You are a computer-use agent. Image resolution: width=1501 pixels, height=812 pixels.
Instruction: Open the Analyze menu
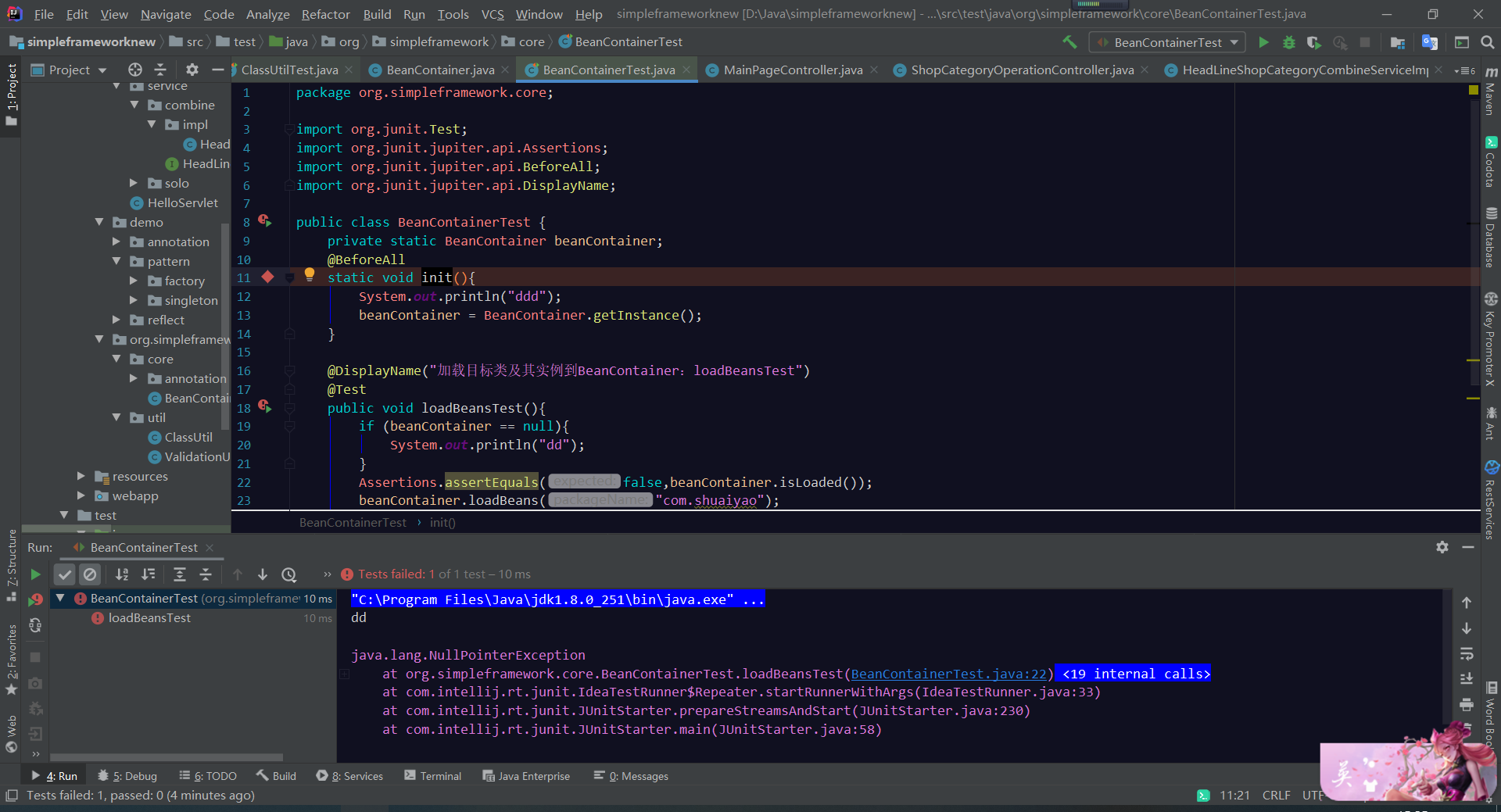click(268, 14)
